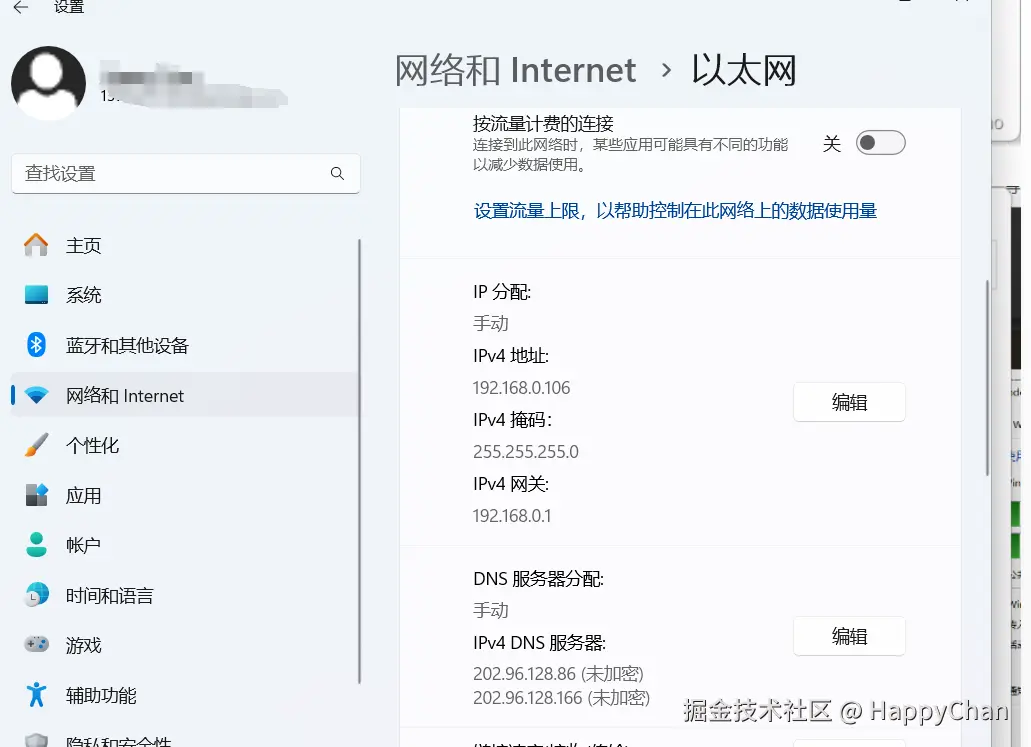
Task: Click the Wi-Fi icon beside 网络和 Internet
Action: (x=36, y=395)
